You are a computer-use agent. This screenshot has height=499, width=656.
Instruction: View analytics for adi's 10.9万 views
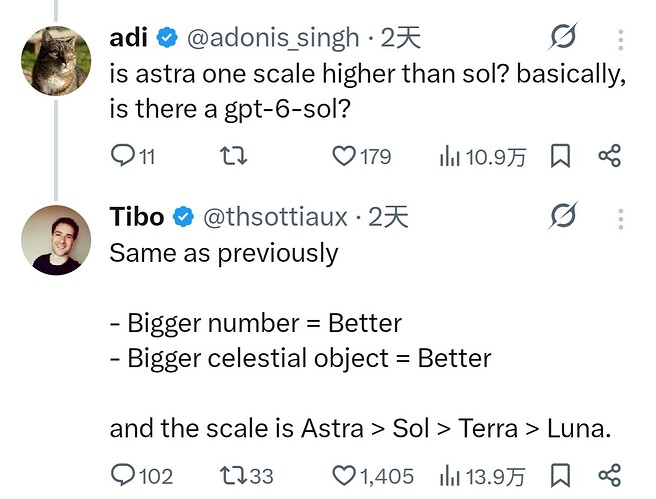(482, 157)
